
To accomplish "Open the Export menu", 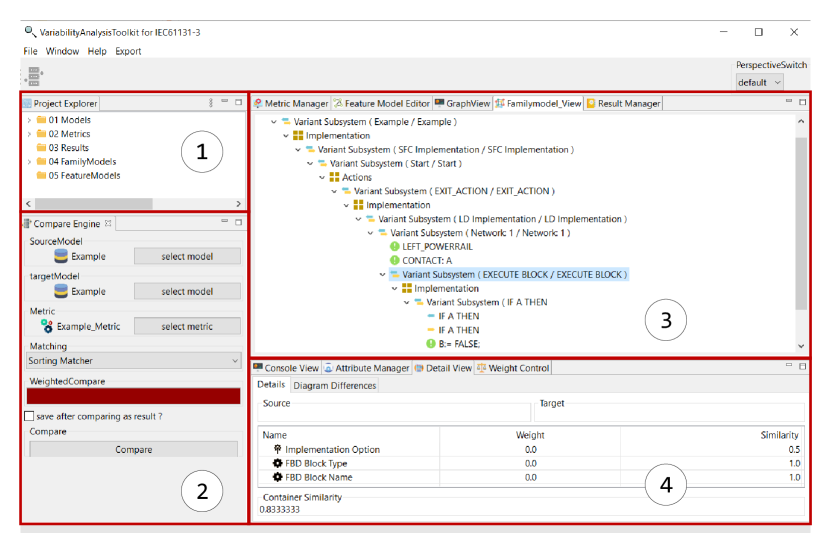I will coord(128,51).
